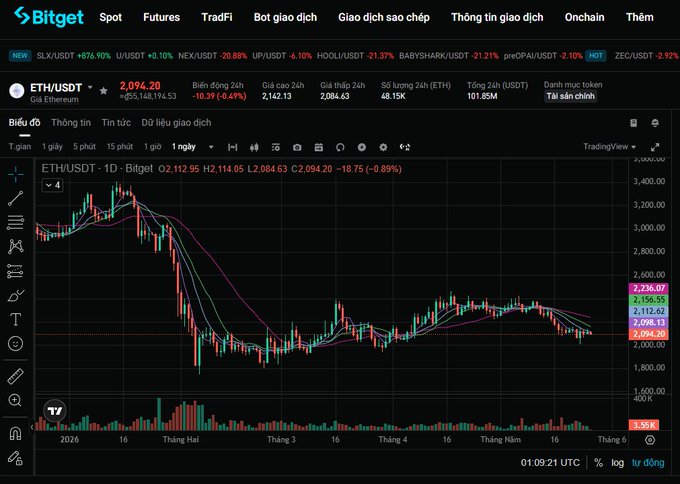Open the emoji icons tool
Viewport: 680px width, 484px height.
pos(16,343)
